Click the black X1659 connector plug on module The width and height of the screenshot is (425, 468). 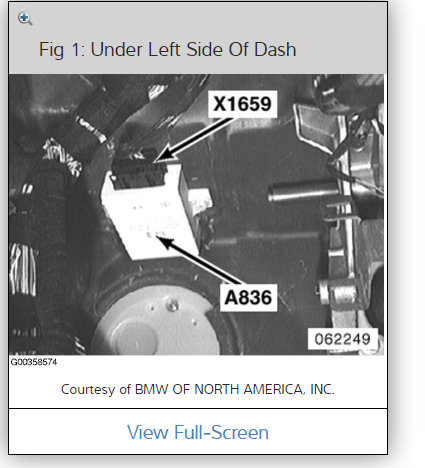139,170
